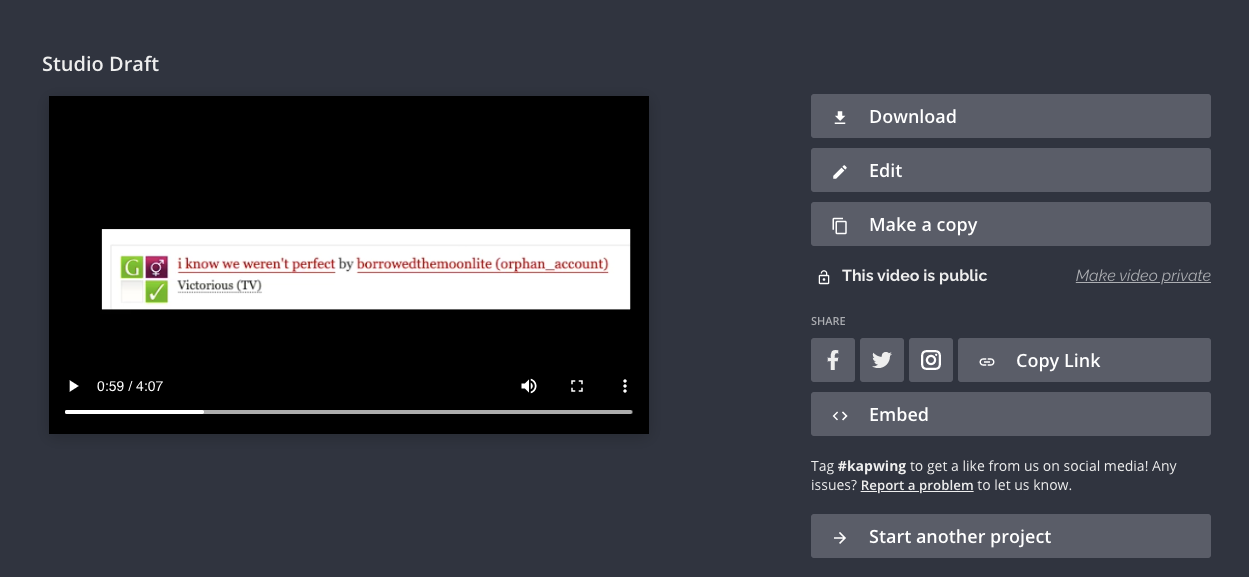Click the Report a problem link

tap(916, 485)
